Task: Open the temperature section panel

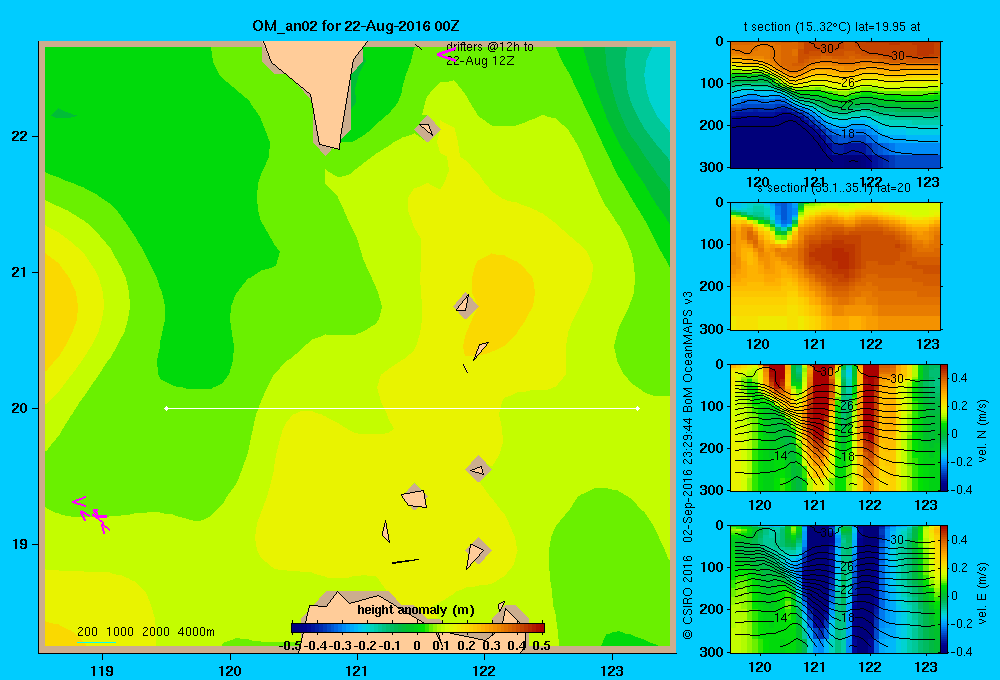Action: coord(835,105)
